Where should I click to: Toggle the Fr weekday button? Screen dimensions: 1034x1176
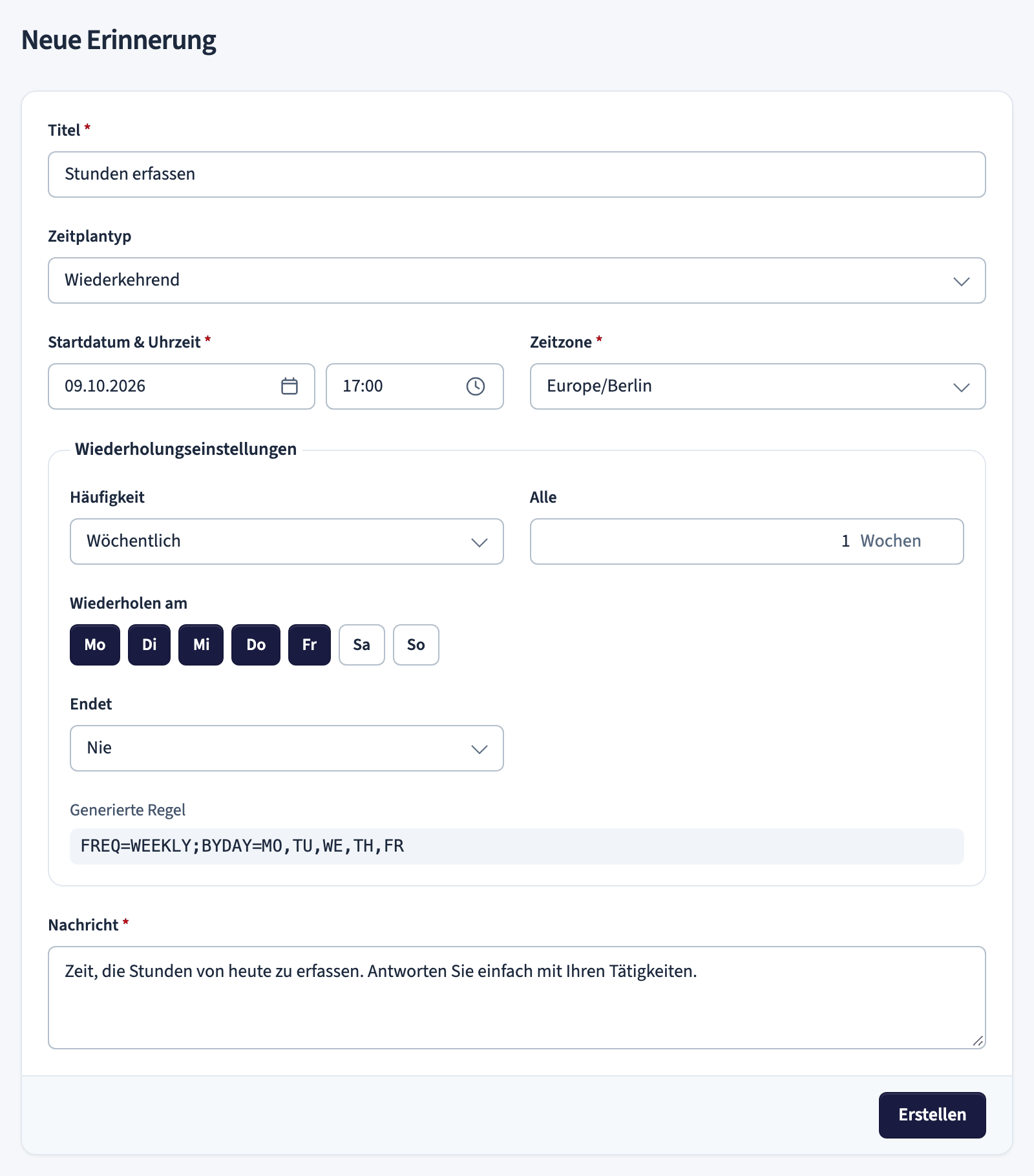[310, 645]
